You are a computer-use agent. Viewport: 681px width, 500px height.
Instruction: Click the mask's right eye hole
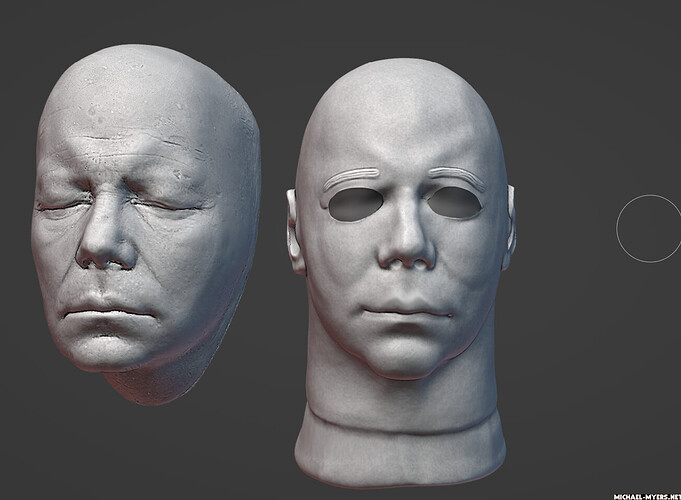pyautogui.click(x=453, y=202)
